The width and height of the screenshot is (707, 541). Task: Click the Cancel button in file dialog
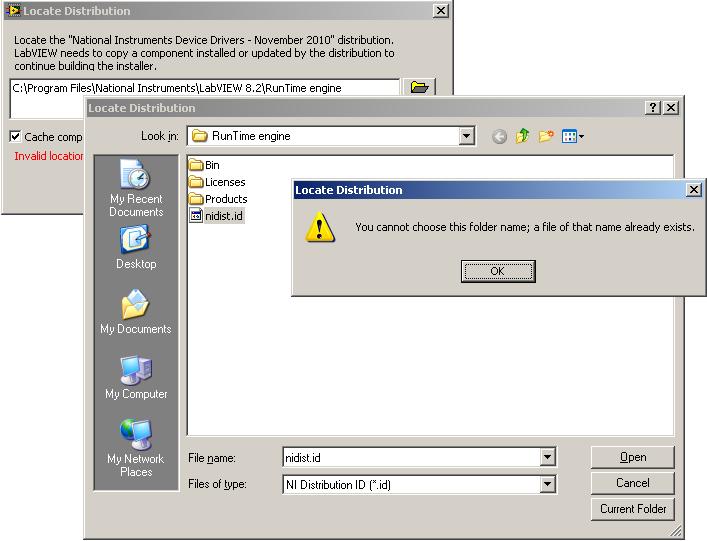click(x=633, y=483)
